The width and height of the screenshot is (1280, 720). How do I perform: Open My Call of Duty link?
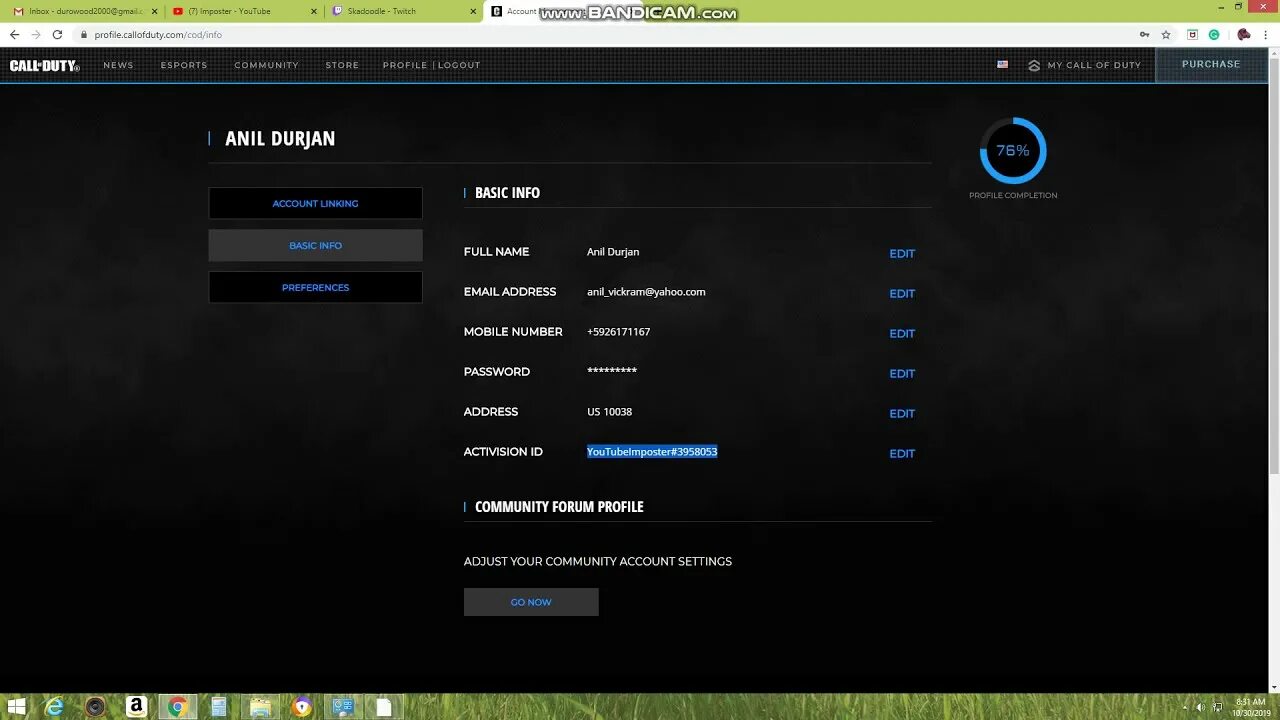(1094, 65)
